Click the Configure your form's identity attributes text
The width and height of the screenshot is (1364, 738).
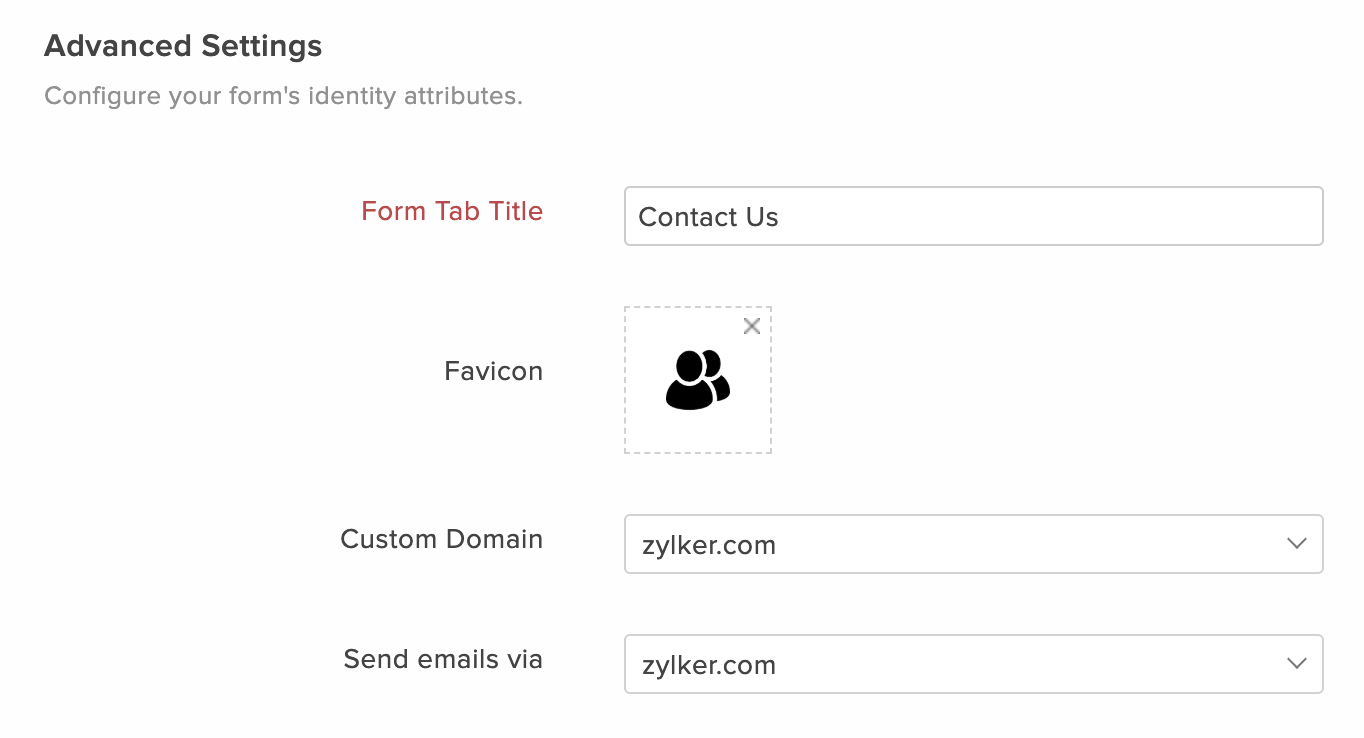tap(284, 97)
